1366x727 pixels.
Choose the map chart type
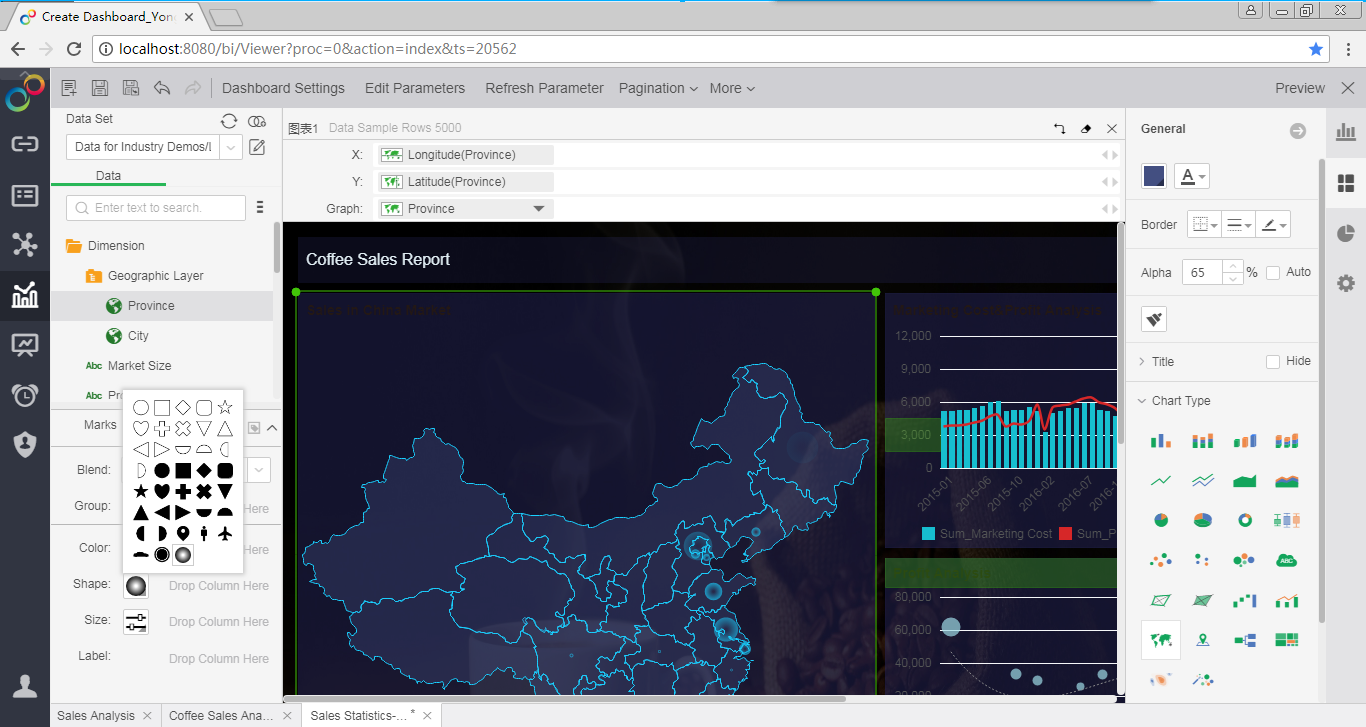click(1161, 640)
